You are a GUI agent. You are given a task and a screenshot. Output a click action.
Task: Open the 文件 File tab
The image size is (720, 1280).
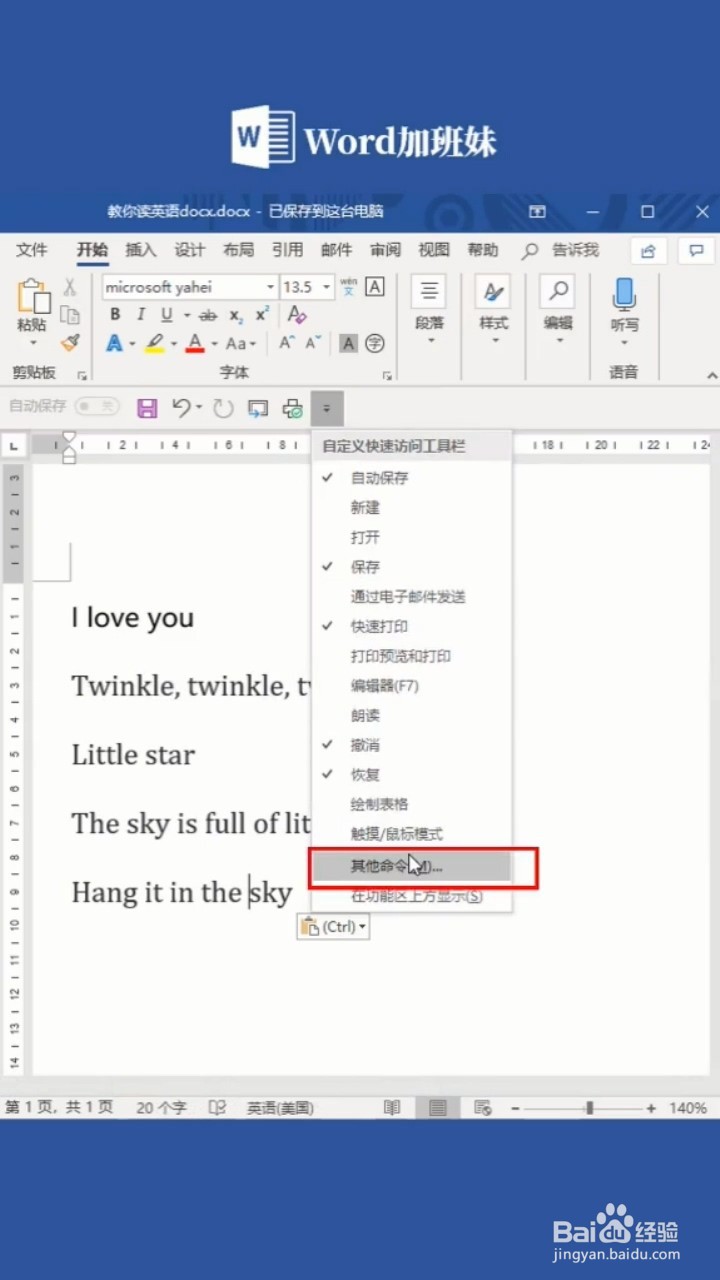pos(32,250)
